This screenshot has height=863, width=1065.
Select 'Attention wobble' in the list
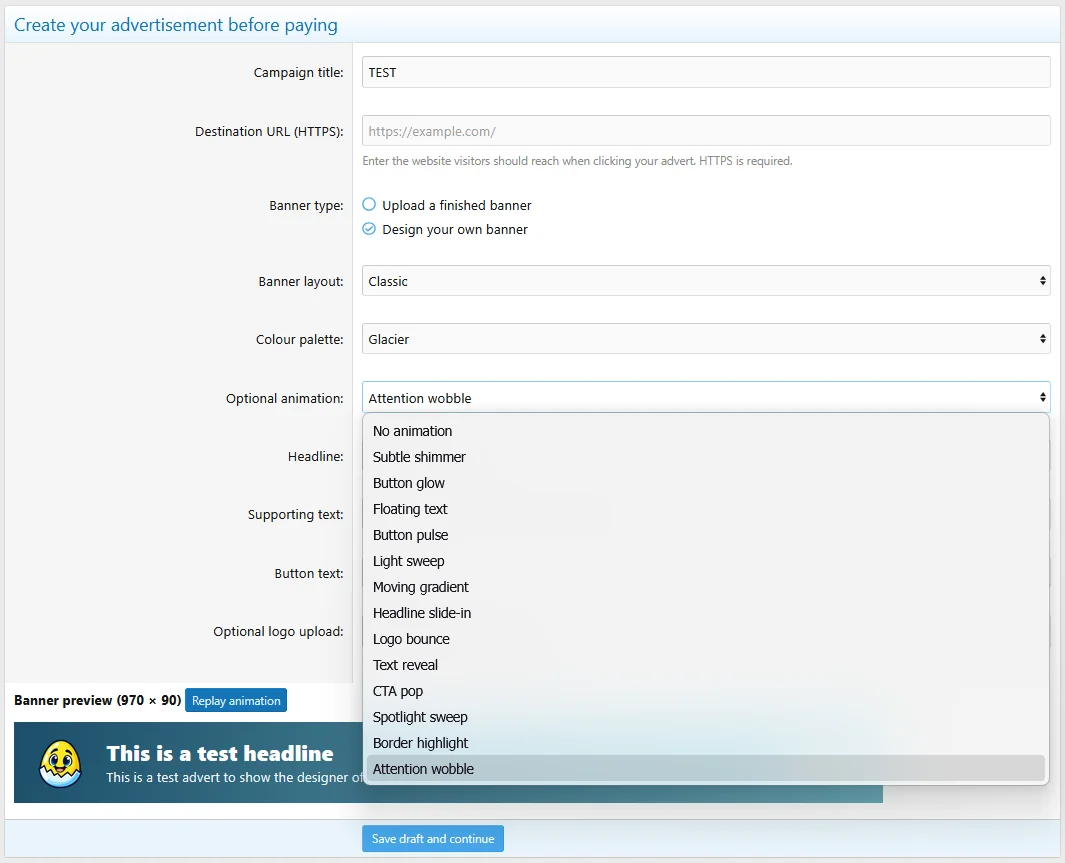[706, 769]
